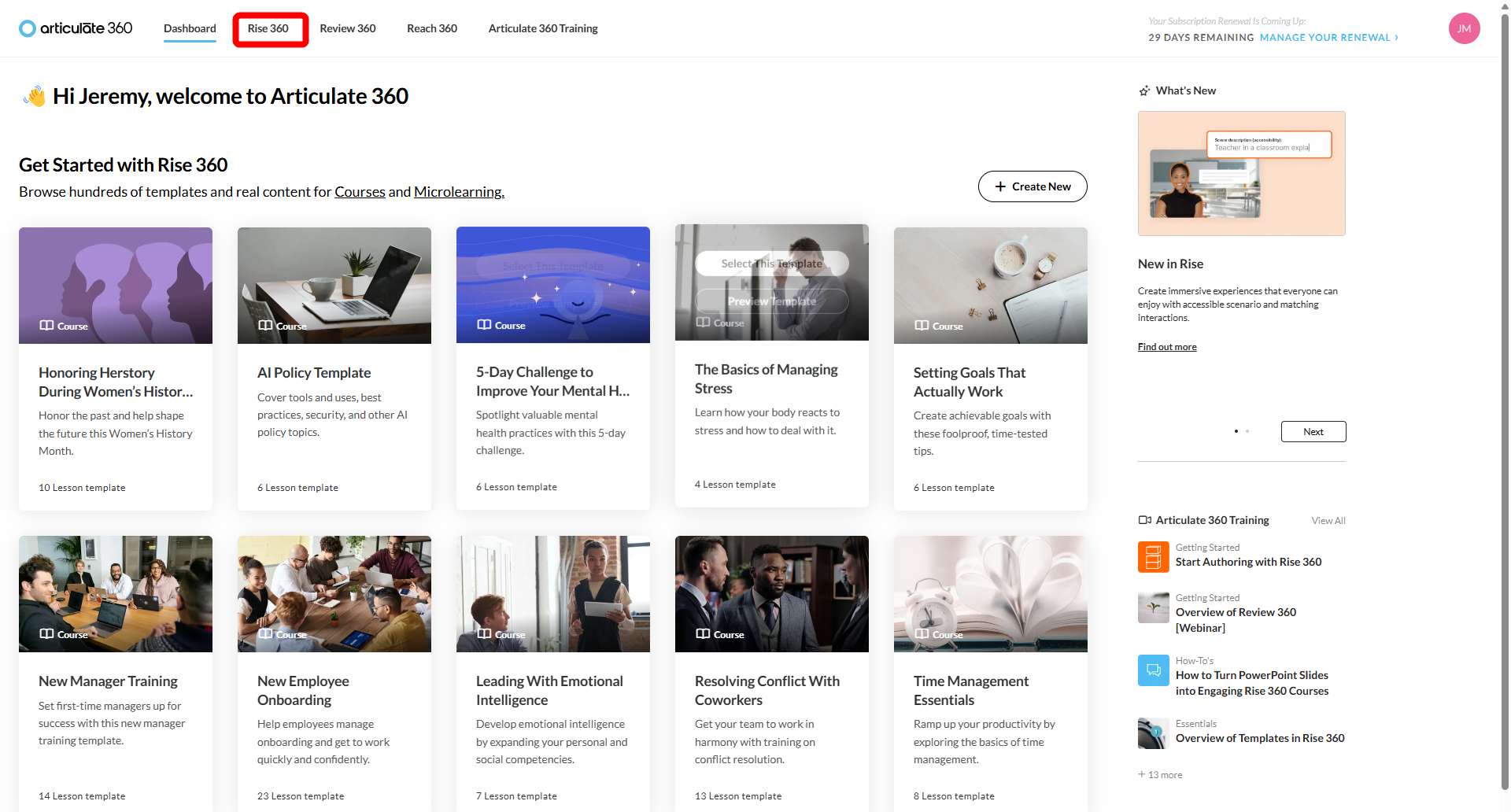Image resolution: width=1511 pixels, height=812 pixels.
Task: Open the Overview of Templates thumbnail icon
Action: (1153, 733)
